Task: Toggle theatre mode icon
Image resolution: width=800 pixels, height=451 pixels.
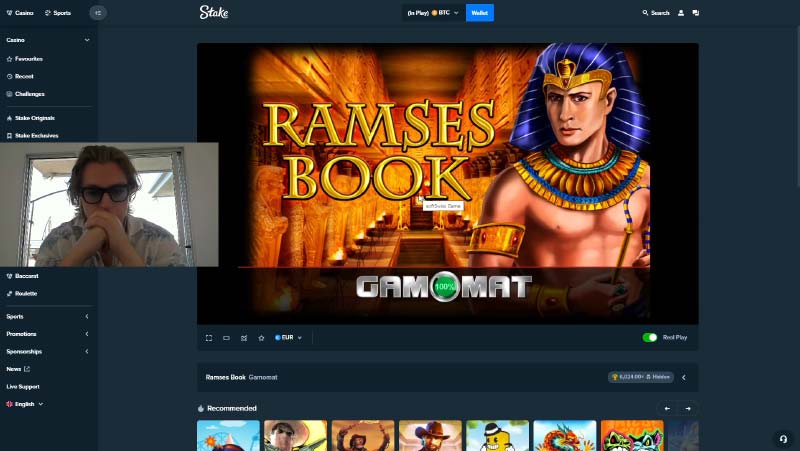Action: 226,338
